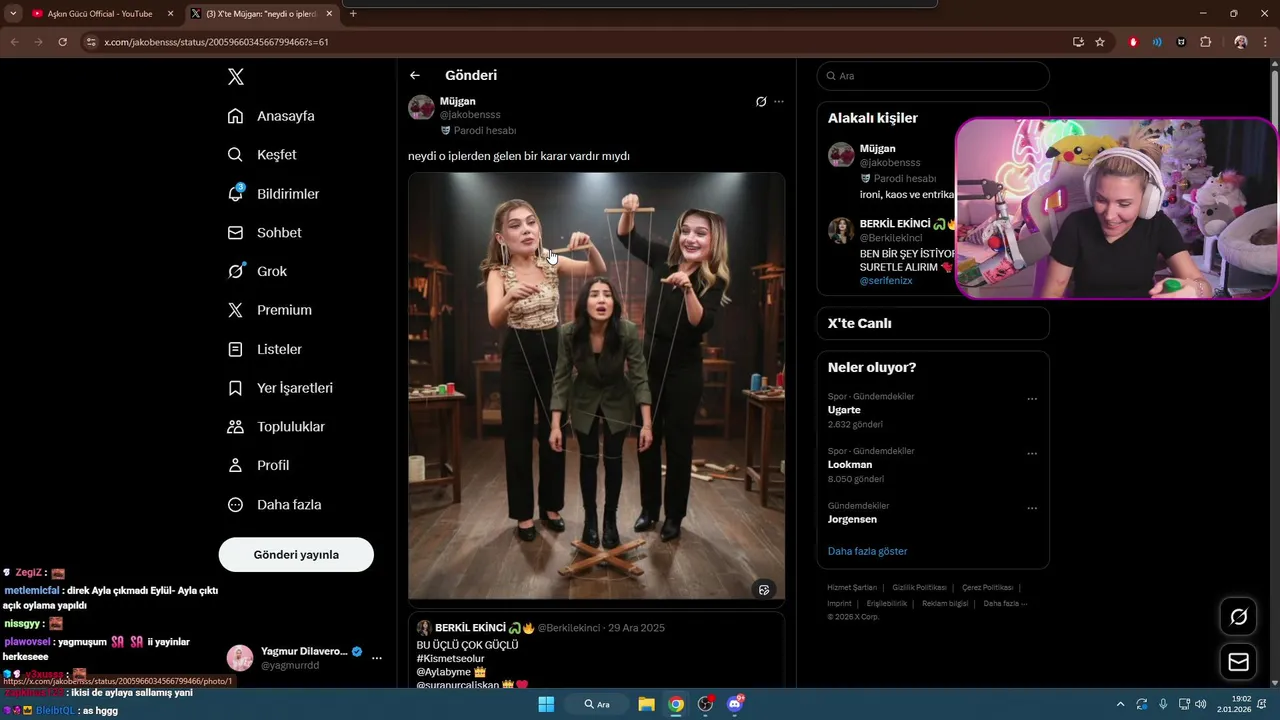
Task: Open File Explorer from taskbar
Action: [x=646, y=704]
